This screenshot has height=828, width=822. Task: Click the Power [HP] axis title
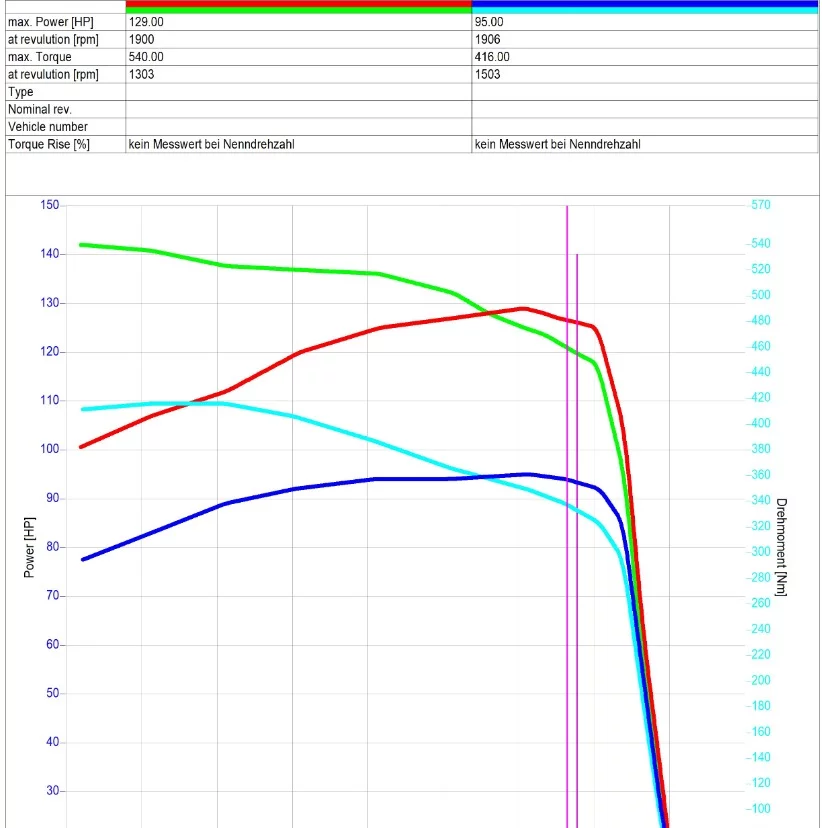pyautogui.click(x=29, y=547)
